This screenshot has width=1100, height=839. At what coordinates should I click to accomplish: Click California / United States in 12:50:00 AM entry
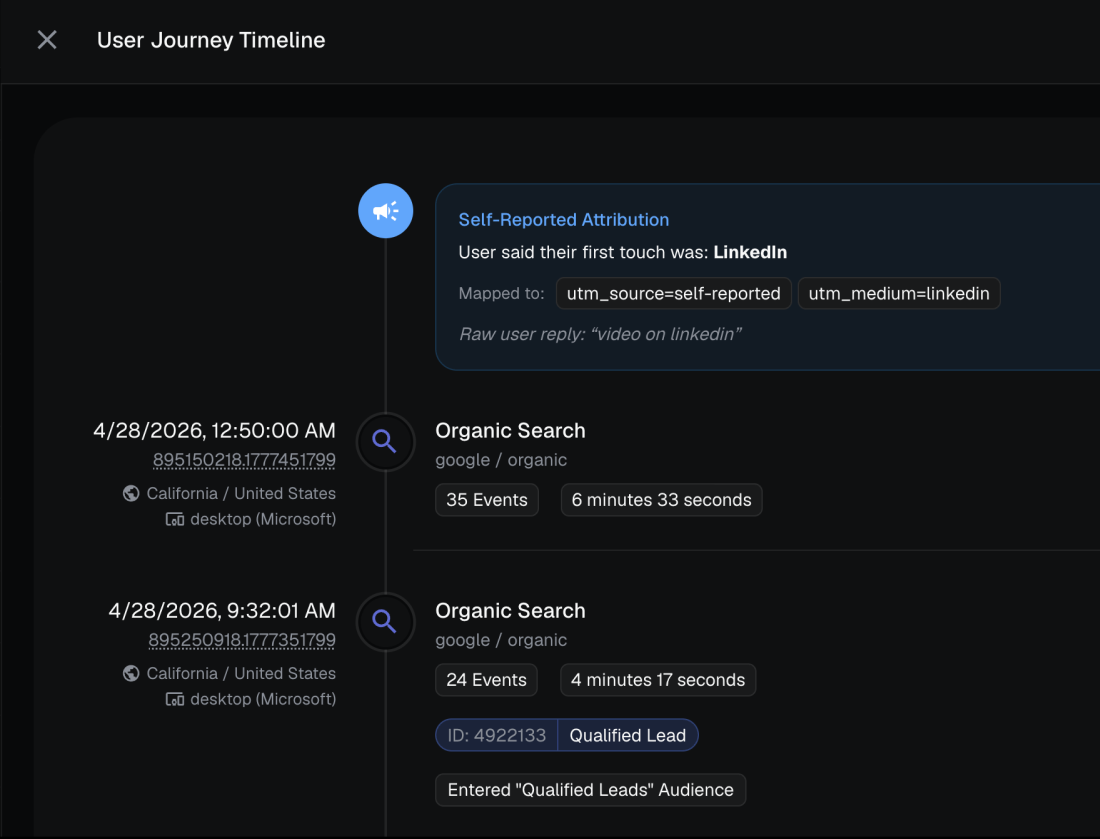click(x=241, y=493)
